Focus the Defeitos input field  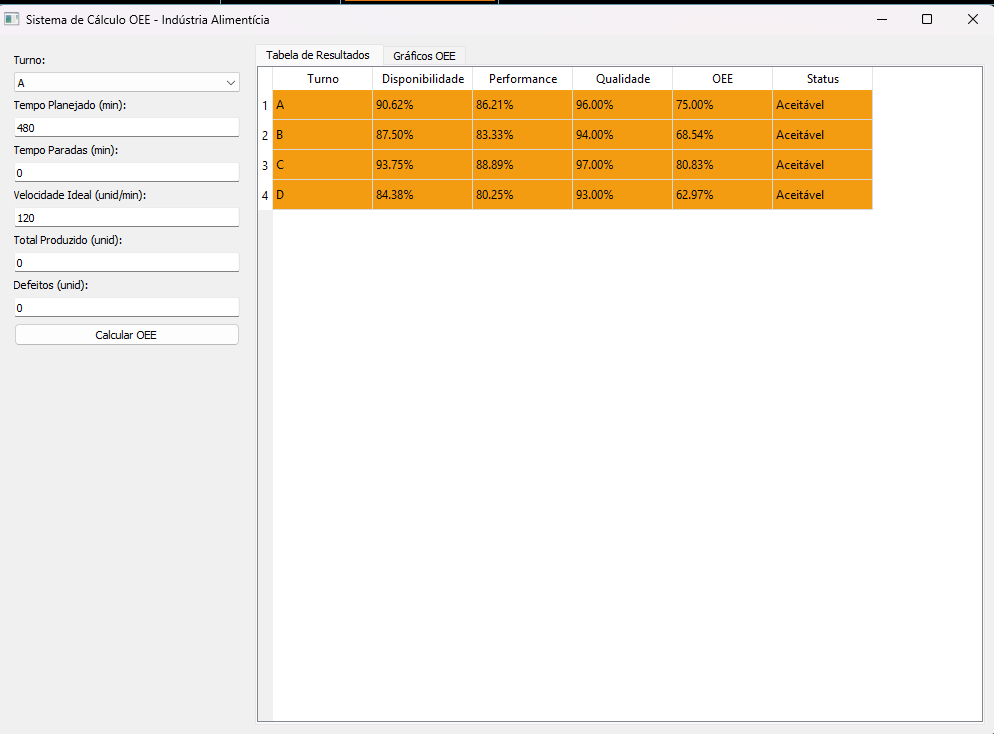[127, 307]
